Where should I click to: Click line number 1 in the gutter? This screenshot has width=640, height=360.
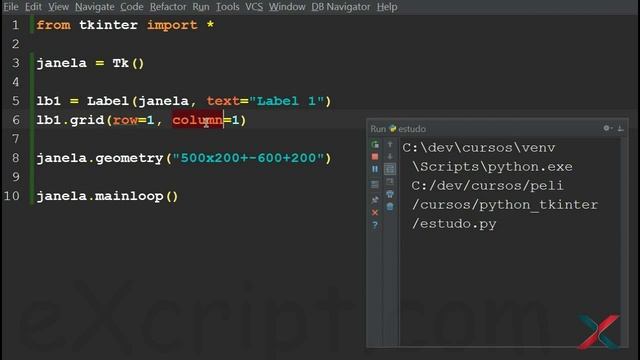tap(16, 25)
